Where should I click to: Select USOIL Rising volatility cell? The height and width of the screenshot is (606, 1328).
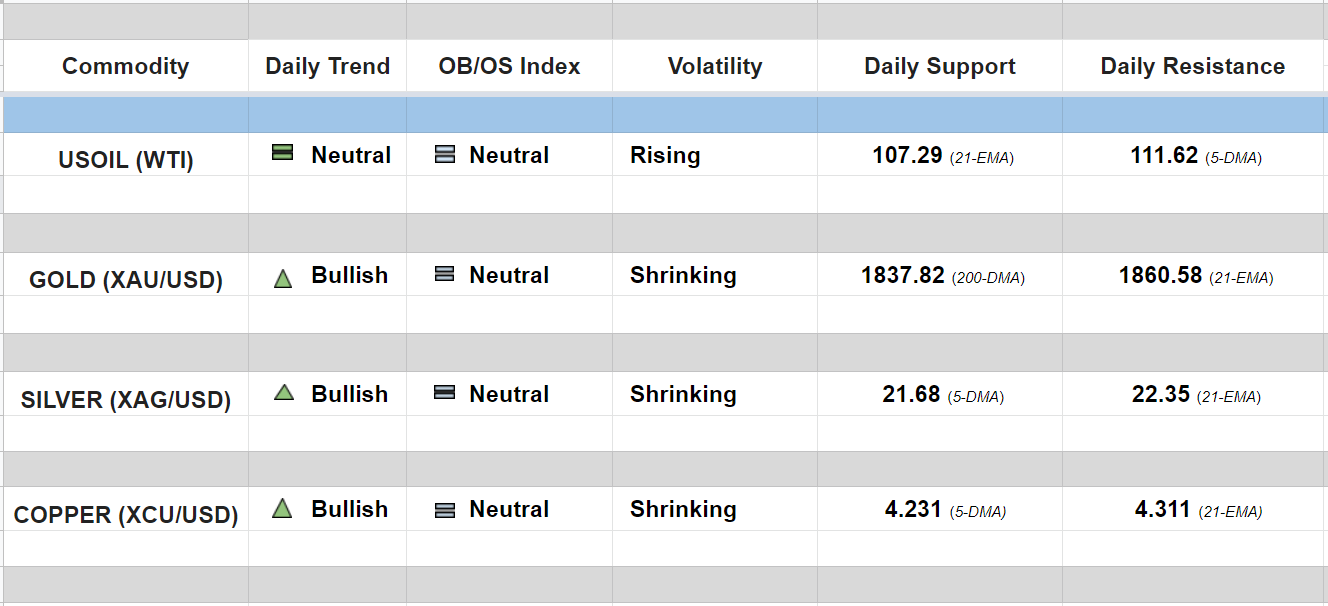tap(665, 156)
